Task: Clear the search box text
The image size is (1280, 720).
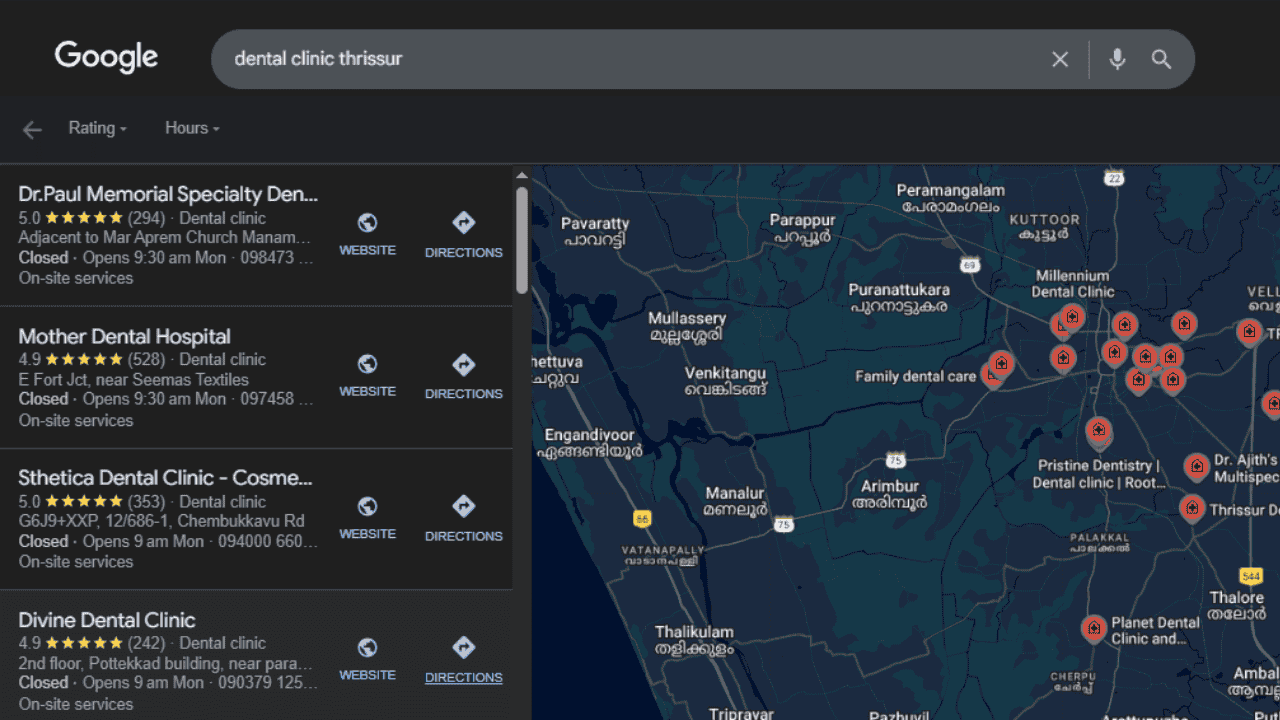Action: pos(1060,60)
